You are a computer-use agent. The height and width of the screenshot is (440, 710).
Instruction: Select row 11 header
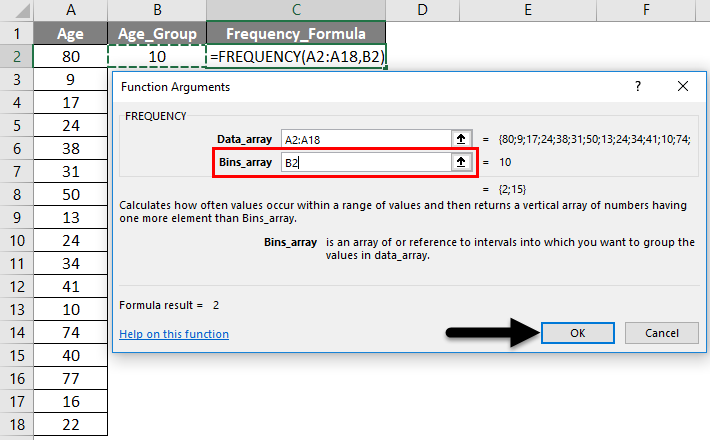point(17,263)
